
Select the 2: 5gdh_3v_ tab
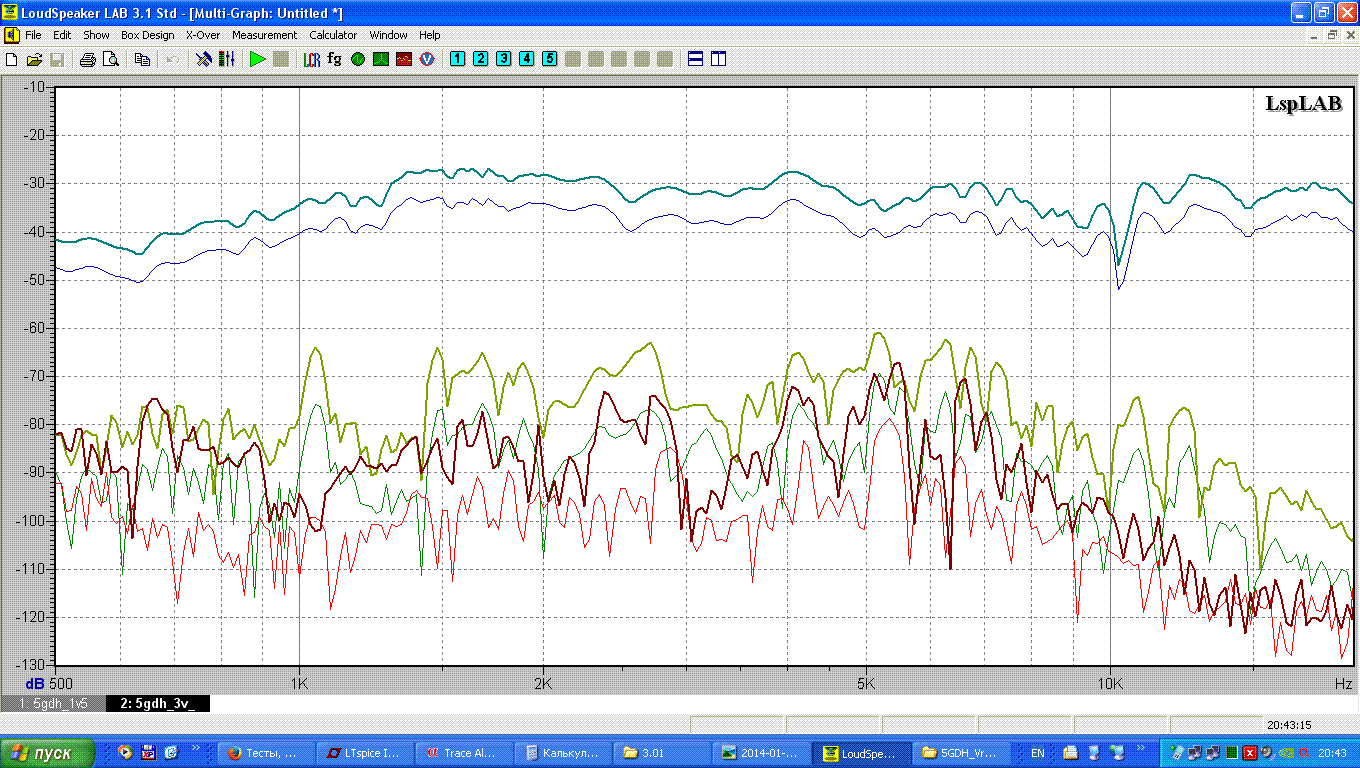158,704
